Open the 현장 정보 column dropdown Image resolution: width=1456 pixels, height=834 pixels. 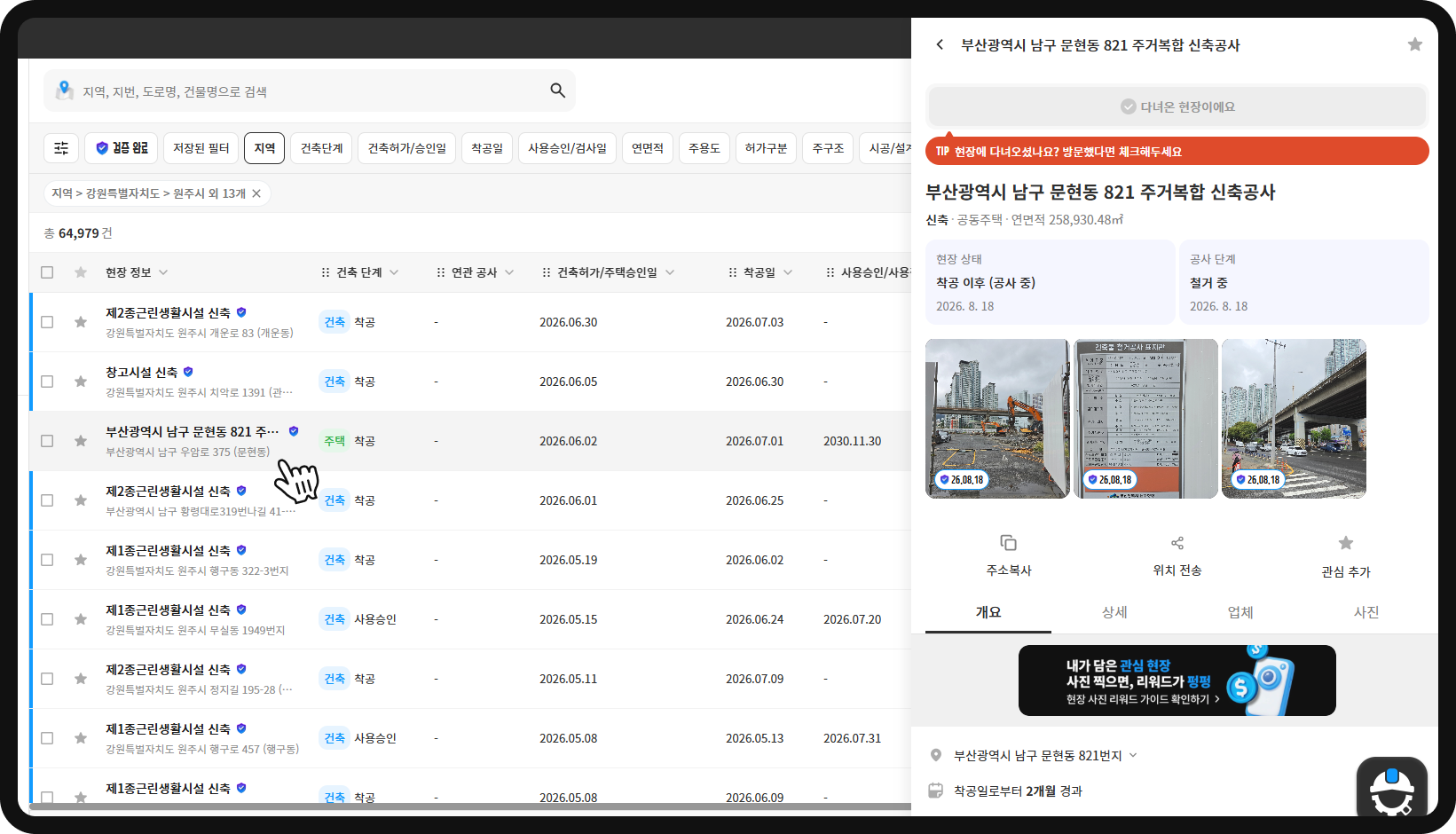163,272
